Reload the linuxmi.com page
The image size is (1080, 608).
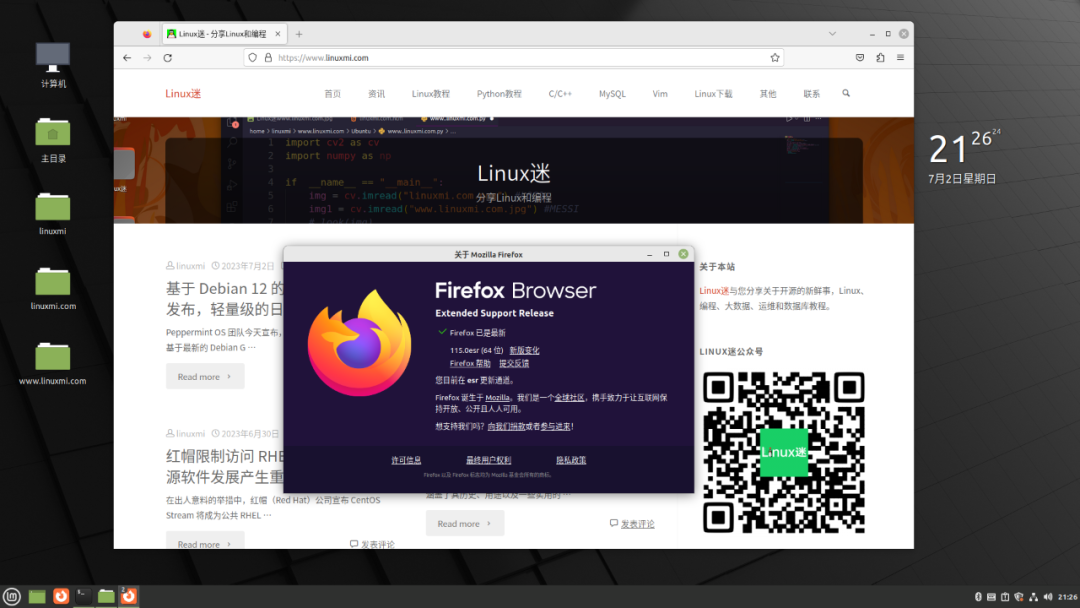coord(167,58)
